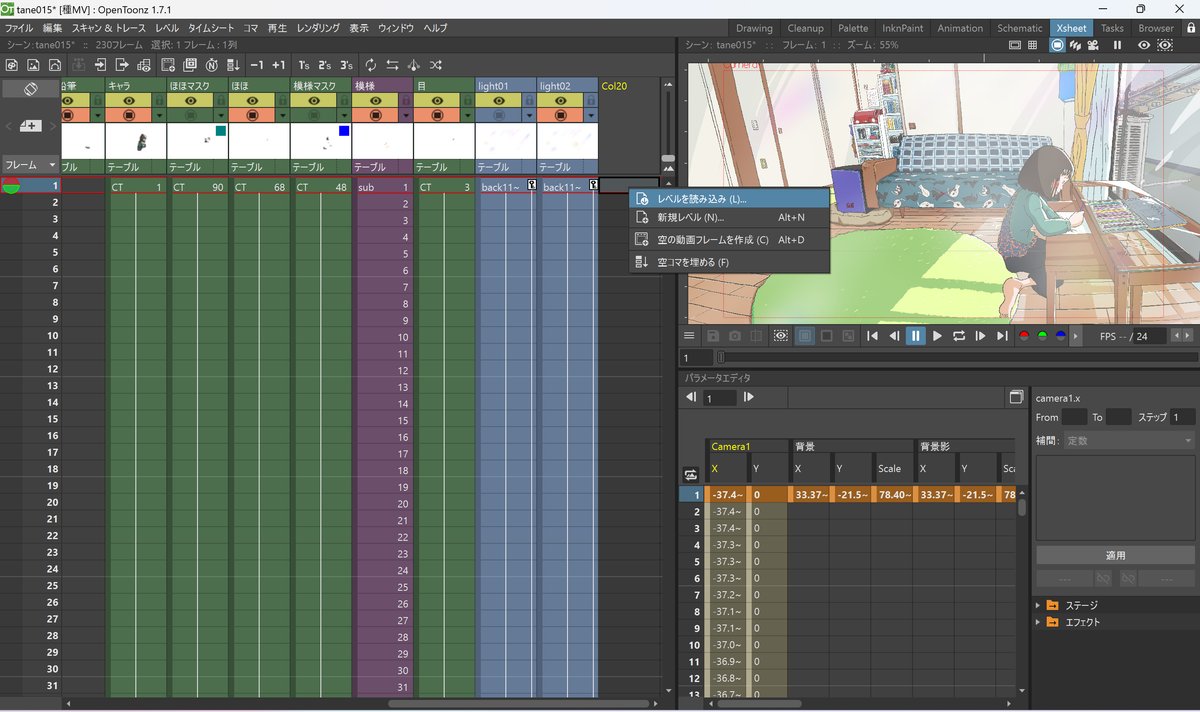The width and height of the screenshot is (1200, 712).
Task: Open 模様 column camstand options arrow
Action: click(406, 115)
